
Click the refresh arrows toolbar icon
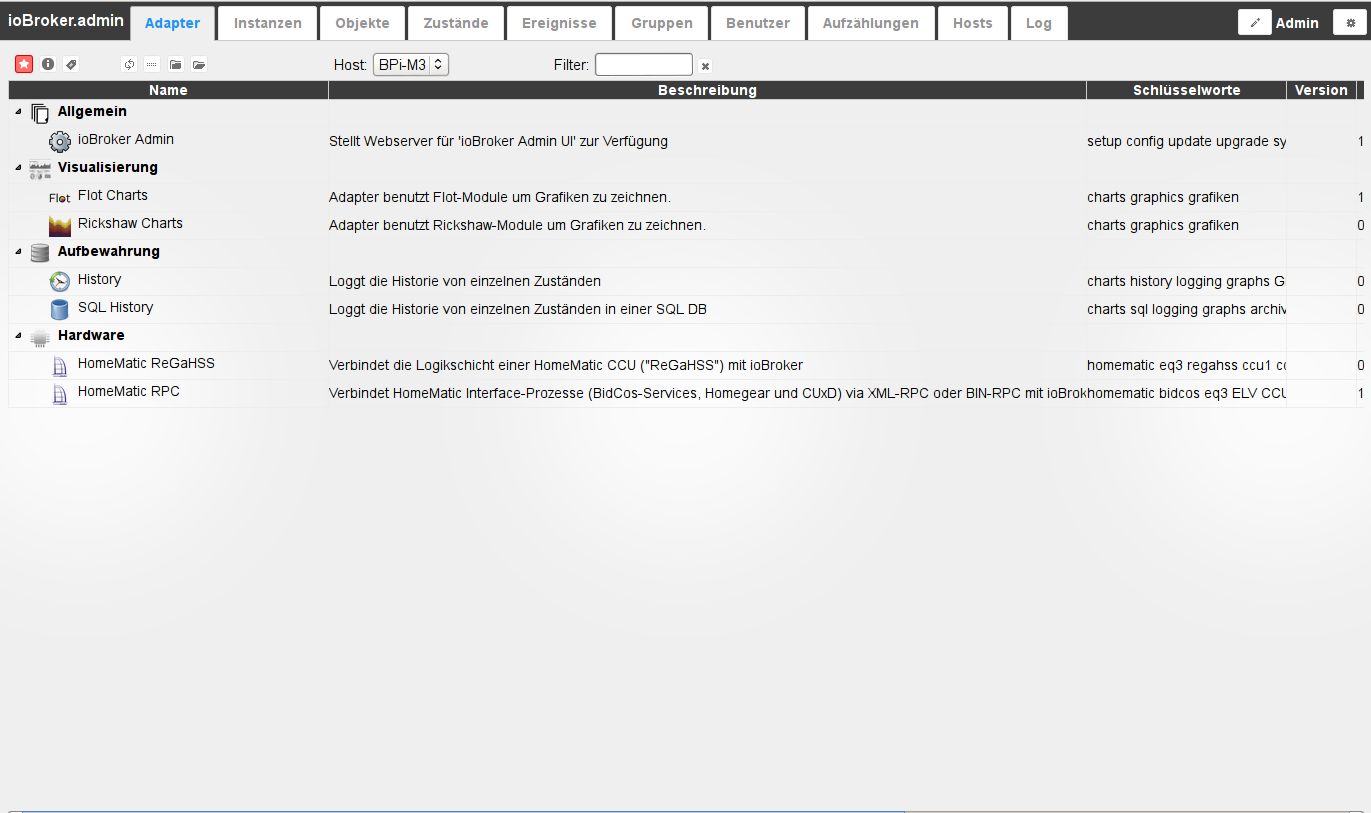(x=129, y=64)
